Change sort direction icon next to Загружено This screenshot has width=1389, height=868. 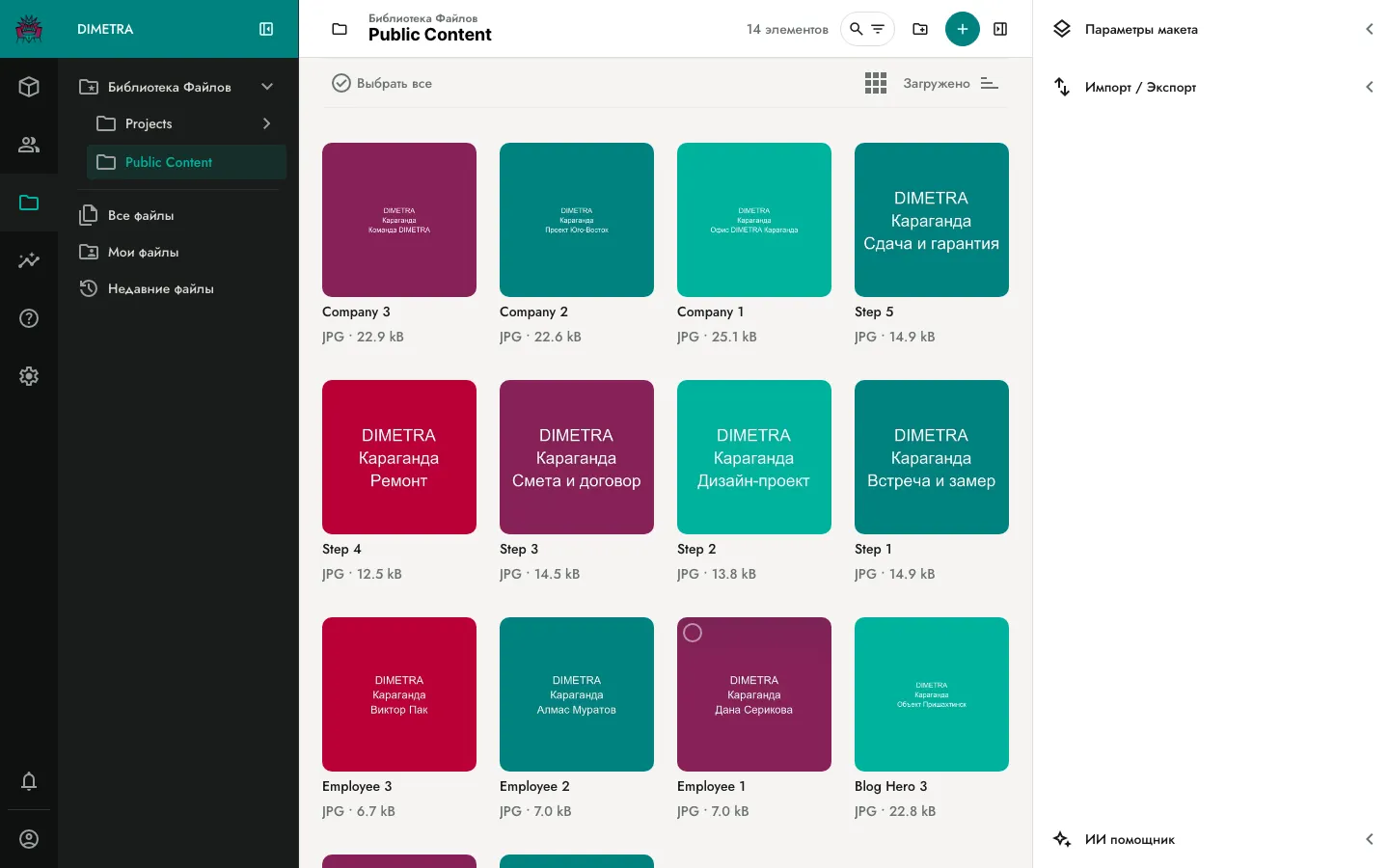[990, 83]
